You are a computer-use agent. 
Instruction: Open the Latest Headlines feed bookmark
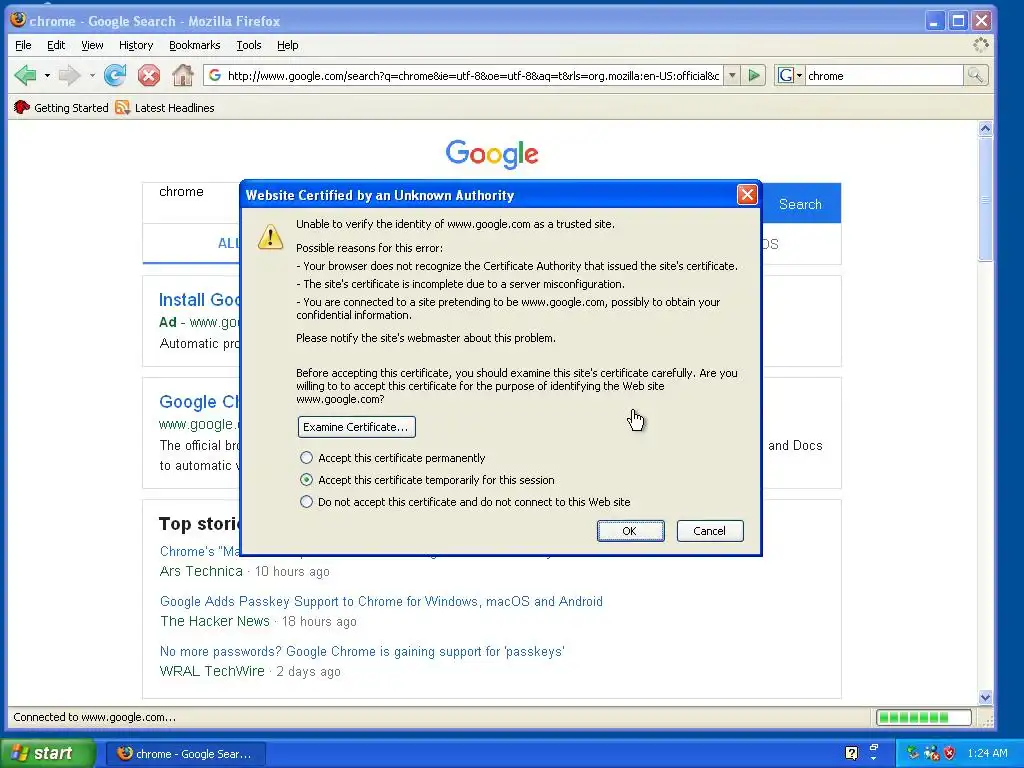[x=165, y=108]
